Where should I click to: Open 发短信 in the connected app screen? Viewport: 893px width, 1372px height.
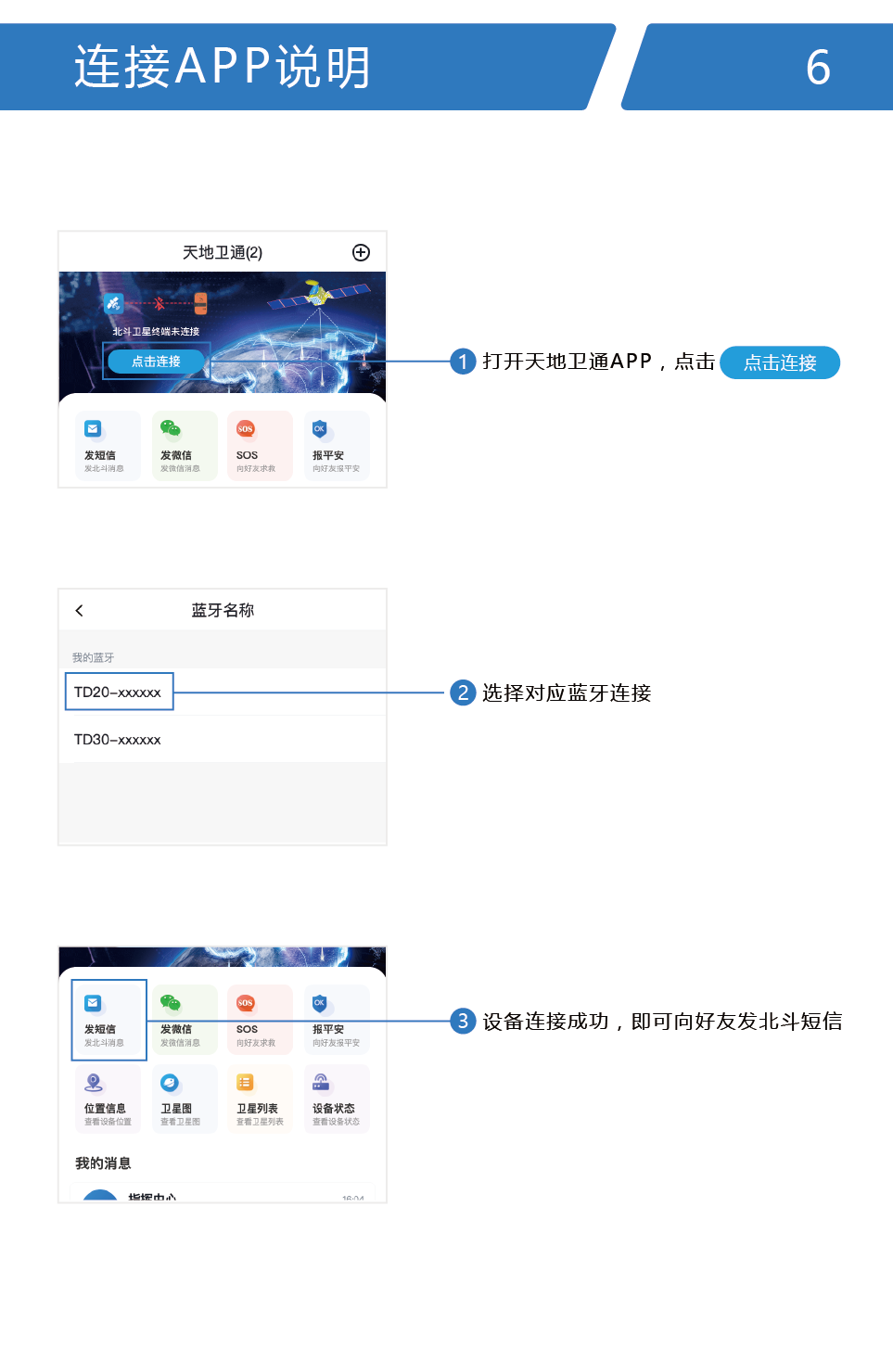108,1020
